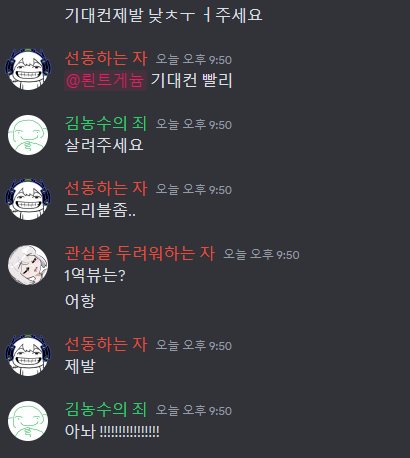Viewport: 410px width, 458px height.
Task: Click timestamp next to 관심을 두려워하는 자
Action: pyautogui.click(x=261, y=255)
